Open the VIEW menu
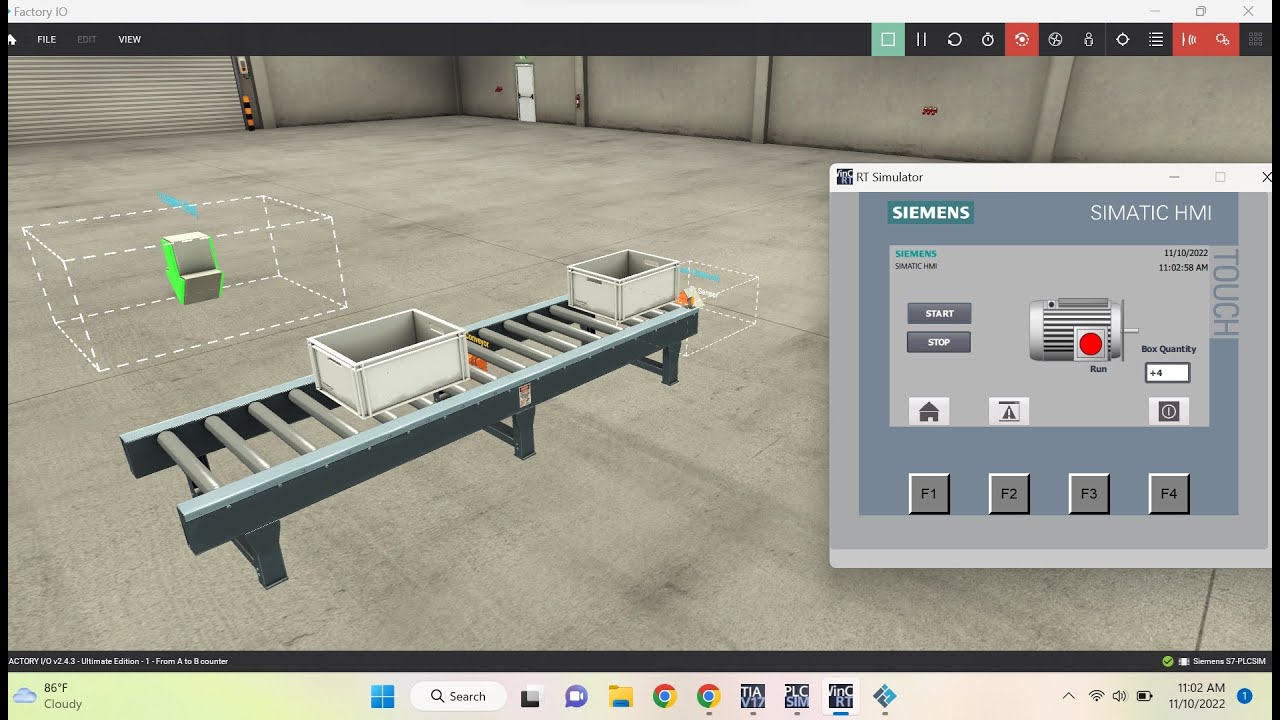 coord(130,40)
